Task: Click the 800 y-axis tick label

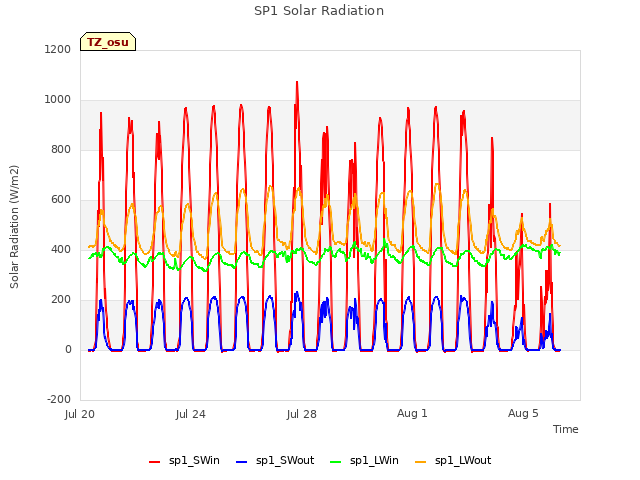Action: click(x=61, y=149)
